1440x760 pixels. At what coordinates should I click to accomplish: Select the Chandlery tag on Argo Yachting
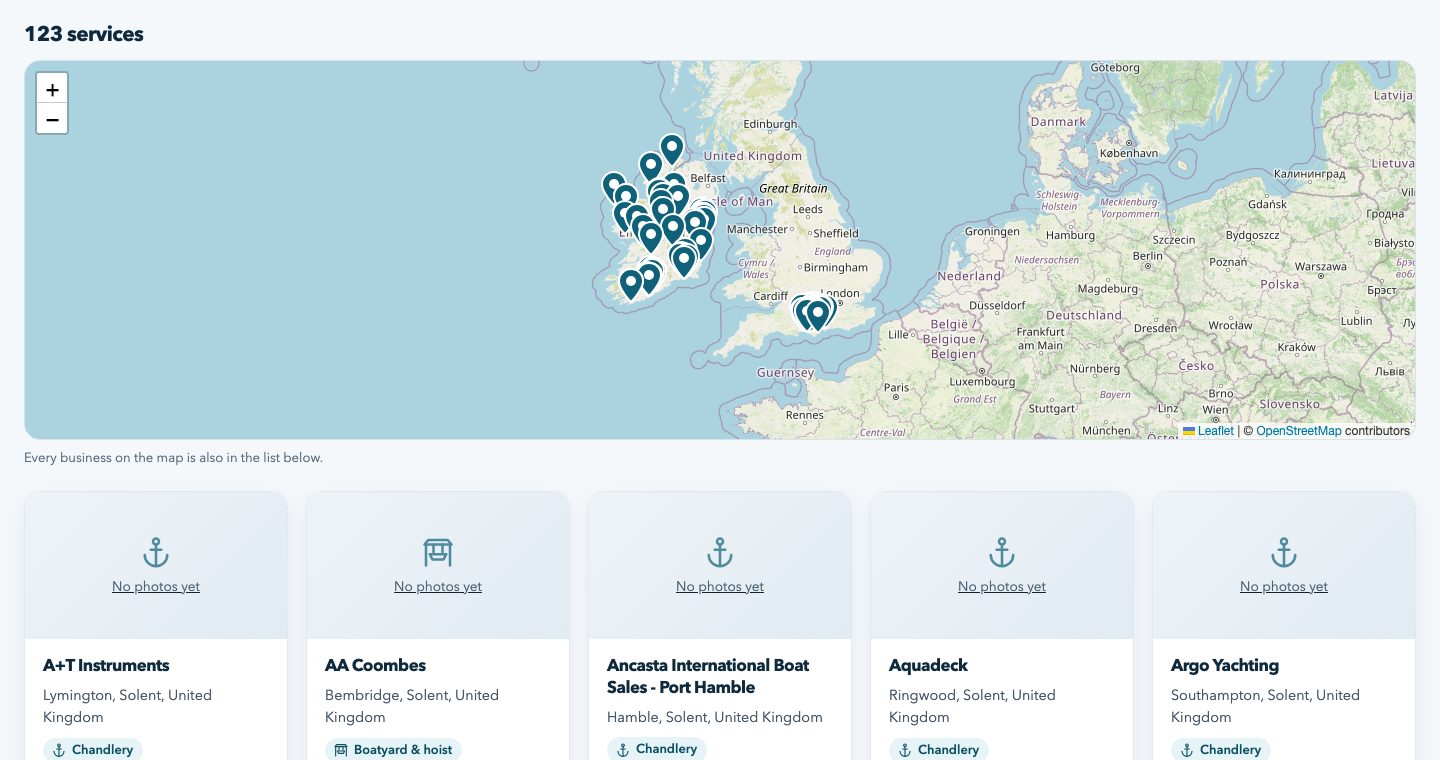[x=1221, y=749]
